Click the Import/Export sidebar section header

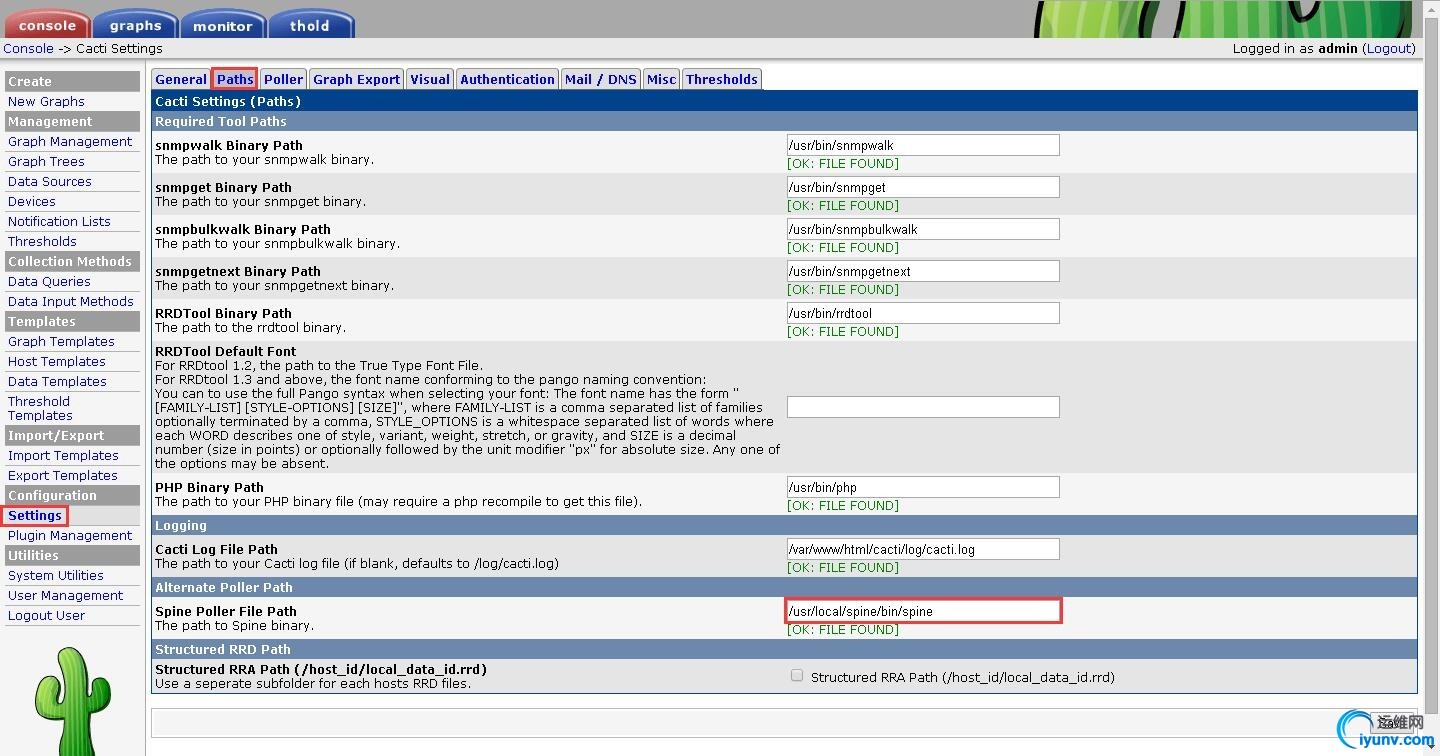tap(72, 435)
